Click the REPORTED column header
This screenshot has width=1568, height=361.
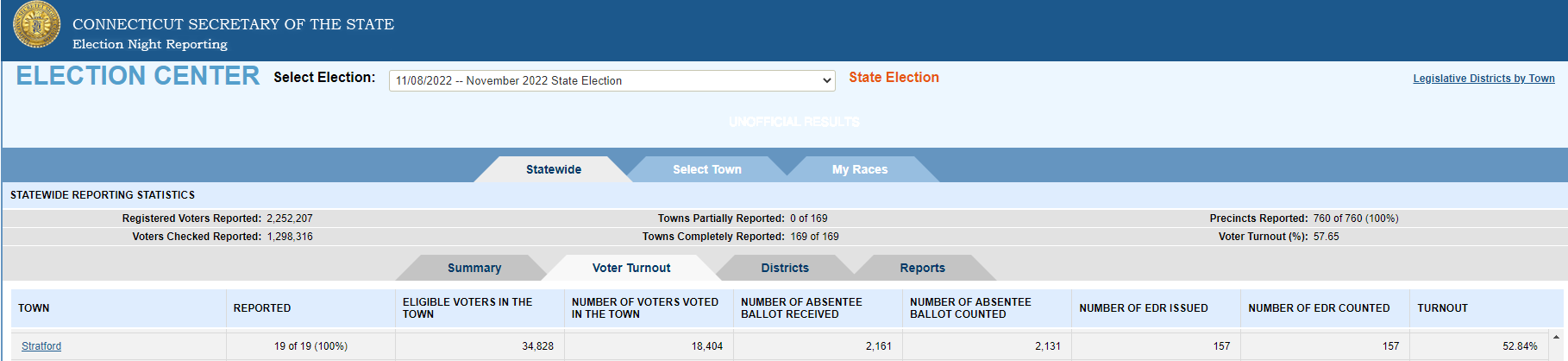(x=262, y=308)
